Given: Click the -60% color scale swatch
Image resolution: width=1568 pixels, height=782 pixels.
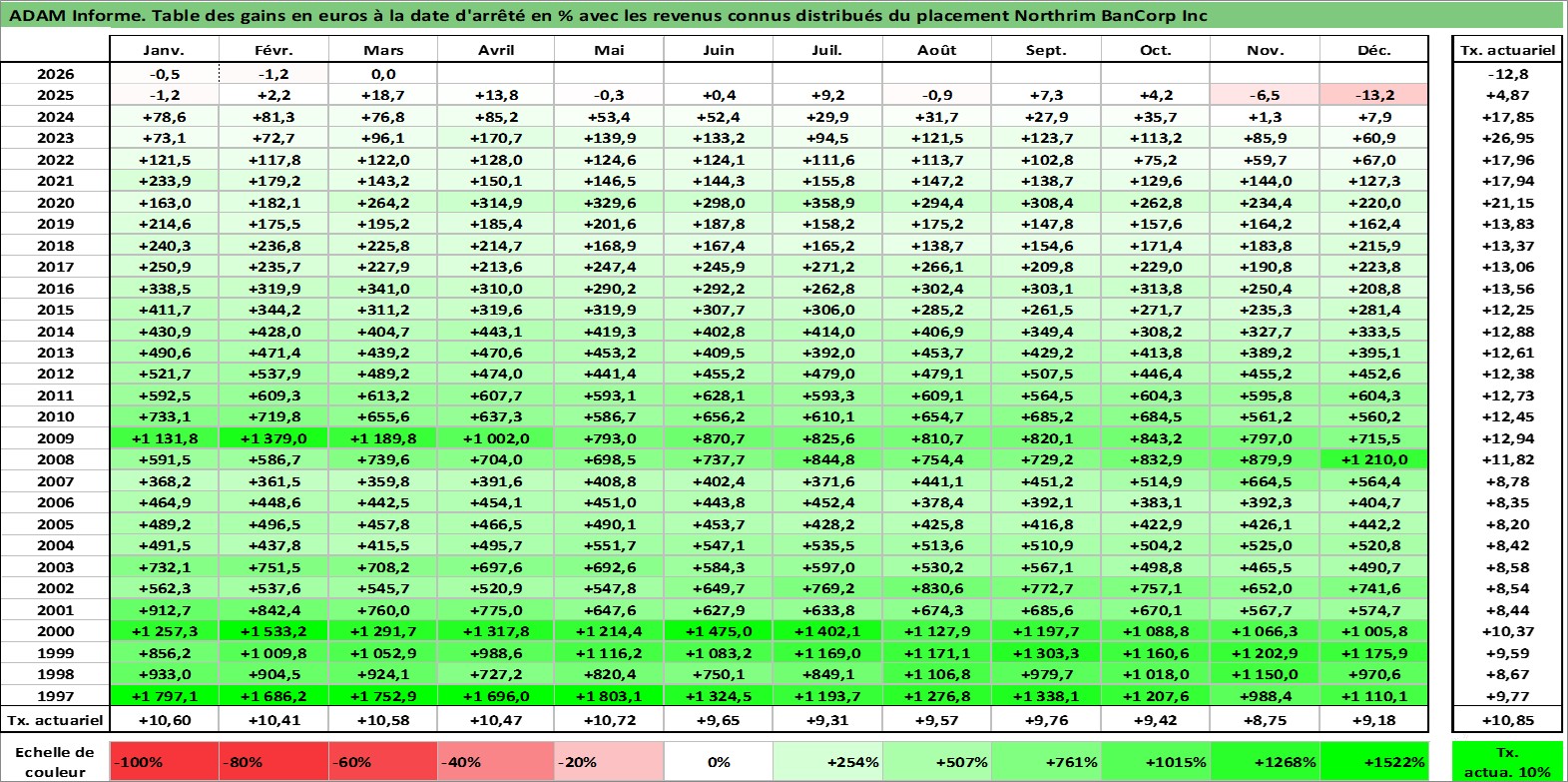Looking at the screenshot, I should pos(383,762).
